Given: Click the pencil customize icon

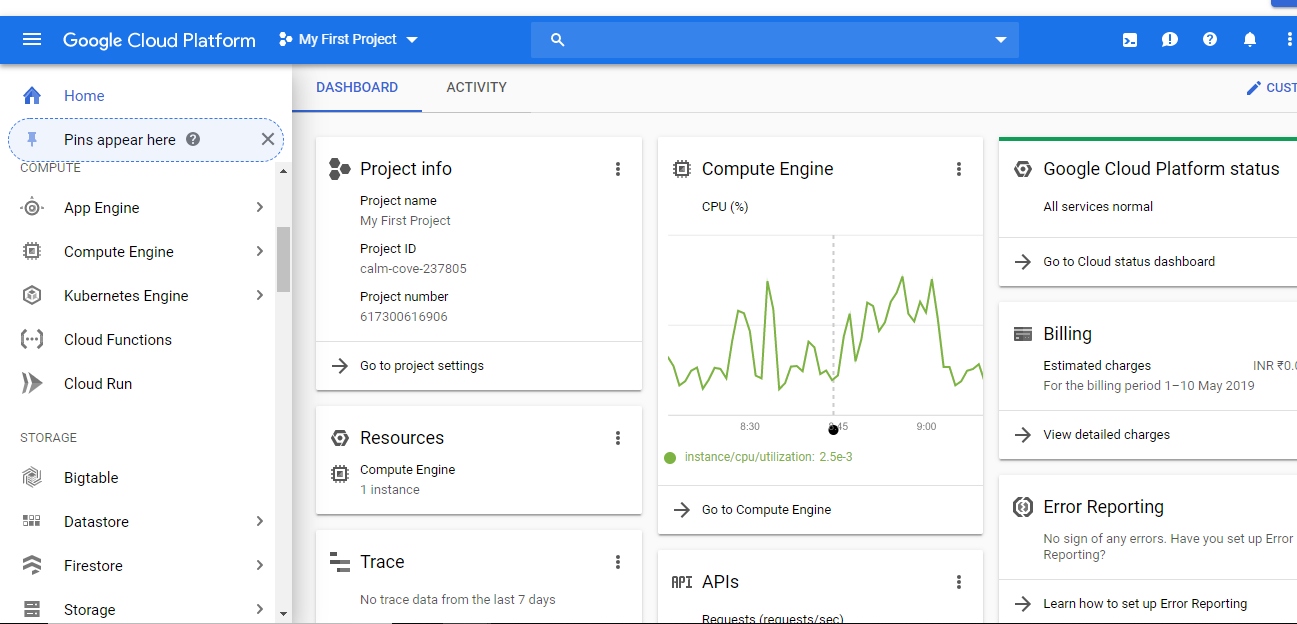Looking at the screenshot, I should tap(1254, 88).
